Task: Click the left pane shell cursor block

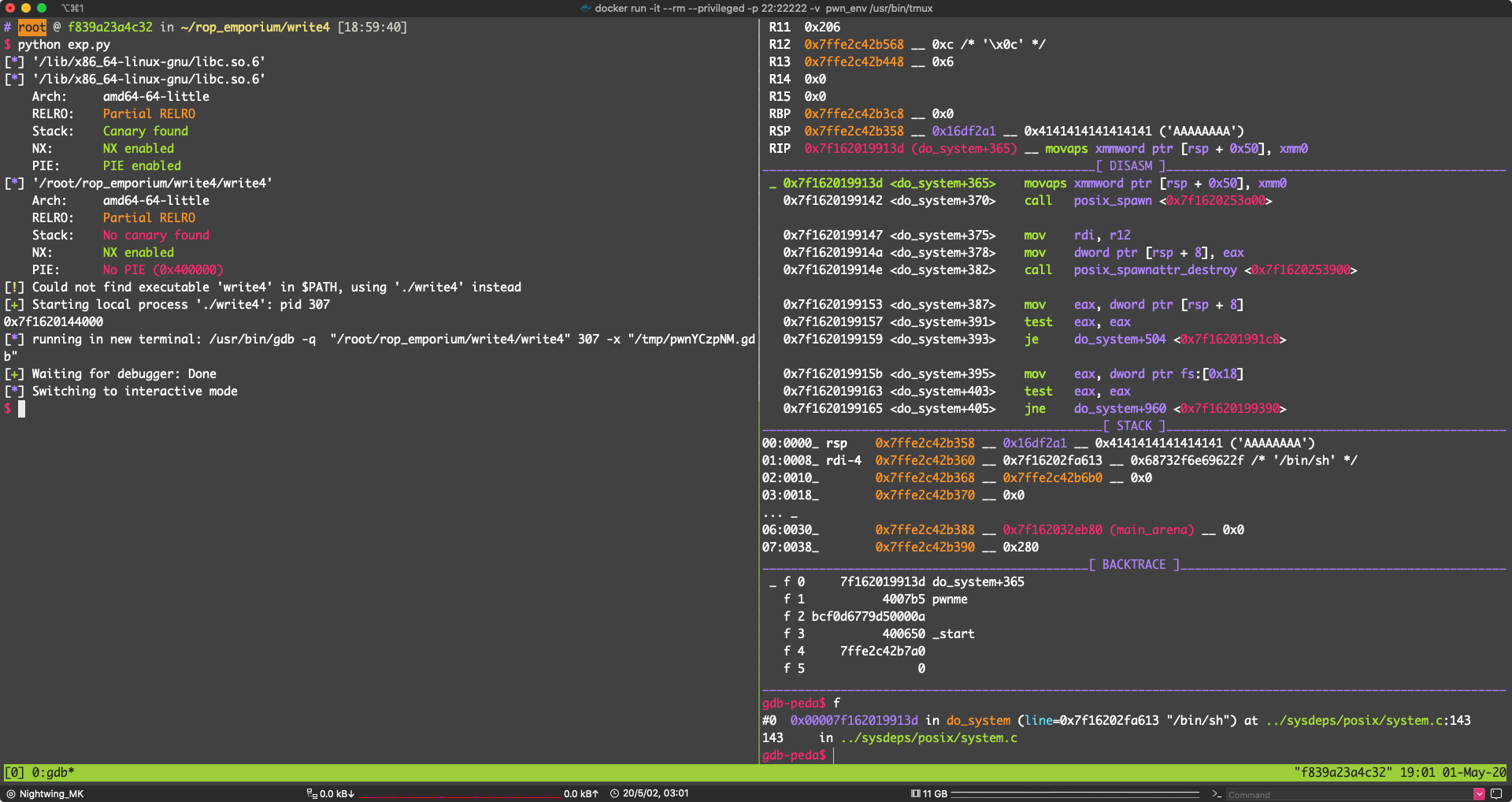Action: tap(22, 409)
